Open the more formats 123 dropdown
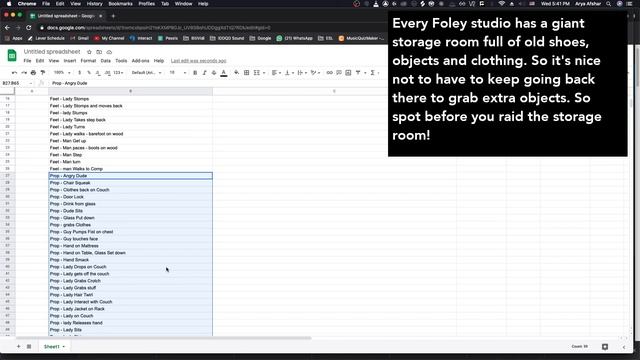Viewport: 640px width, 360px height. [x=118, y=73]
